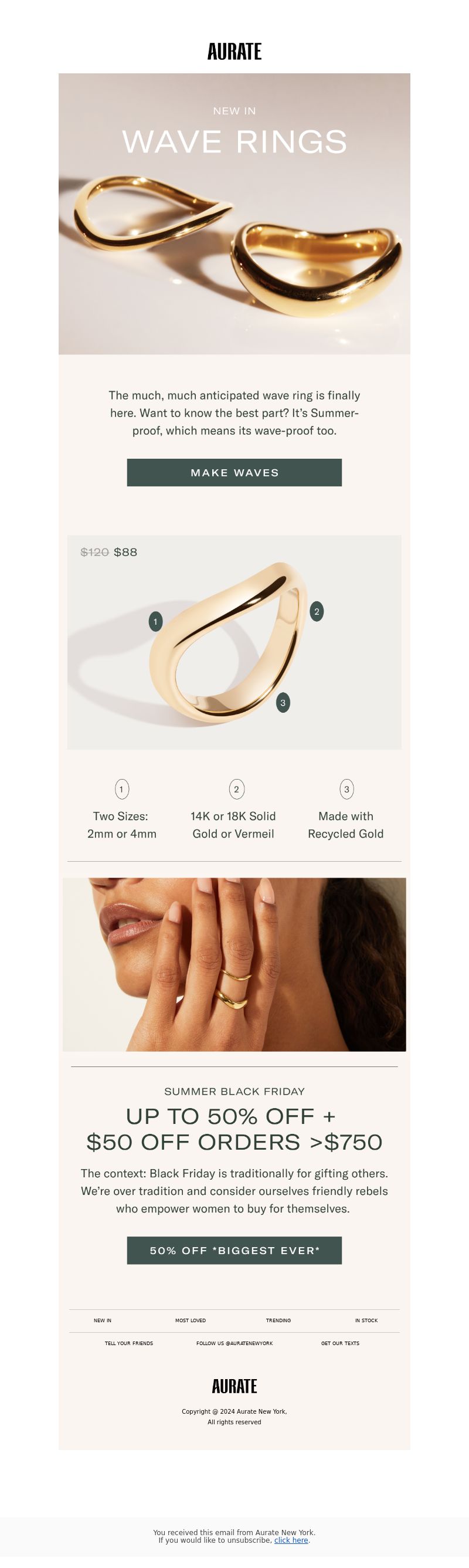Viewport: 469px width, 1568px height.
Task: Click circled number 2 above Solid Gold
Action: 237,790
